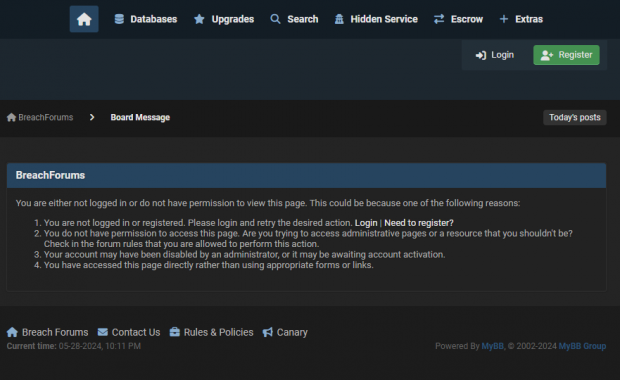Click the Current time text in footer

pos(74,346)
